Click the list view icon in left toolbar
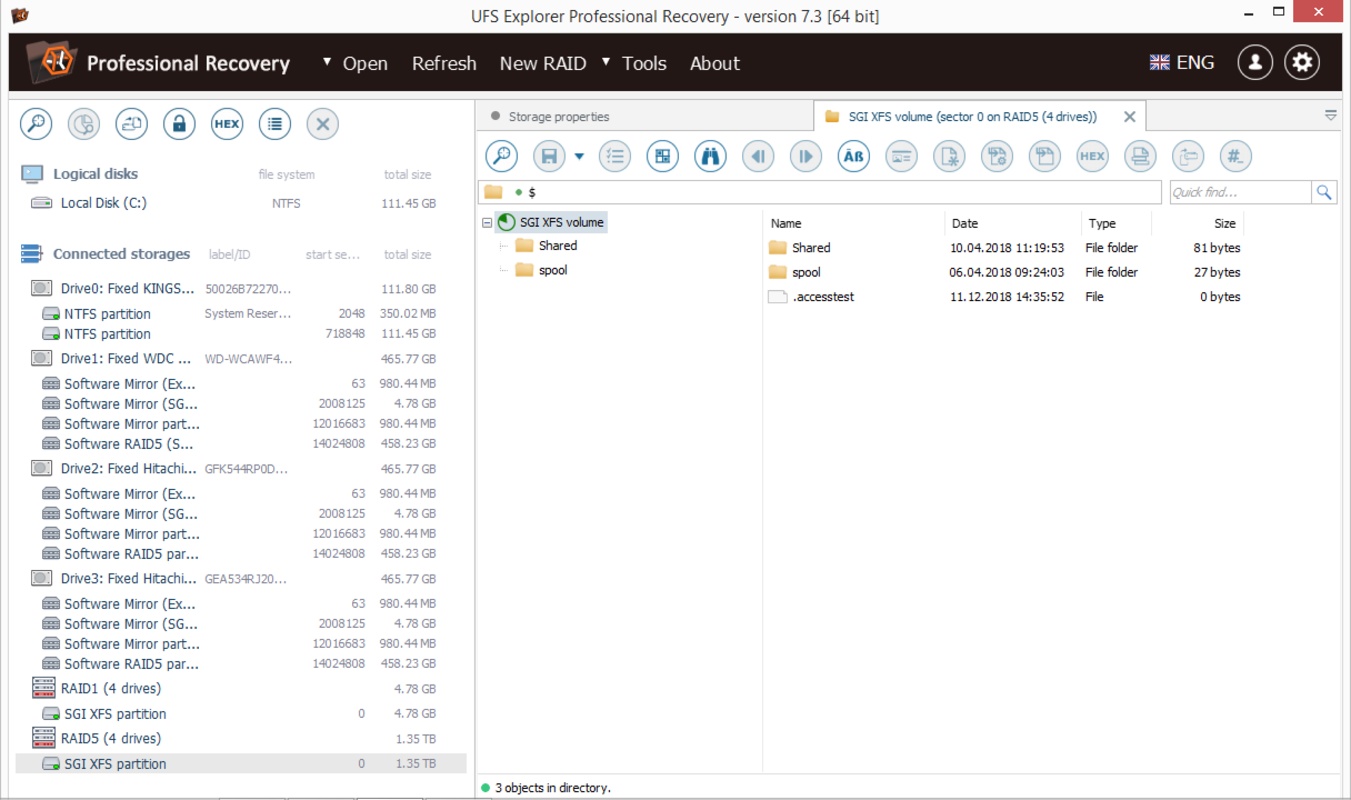 click(275, 124)
